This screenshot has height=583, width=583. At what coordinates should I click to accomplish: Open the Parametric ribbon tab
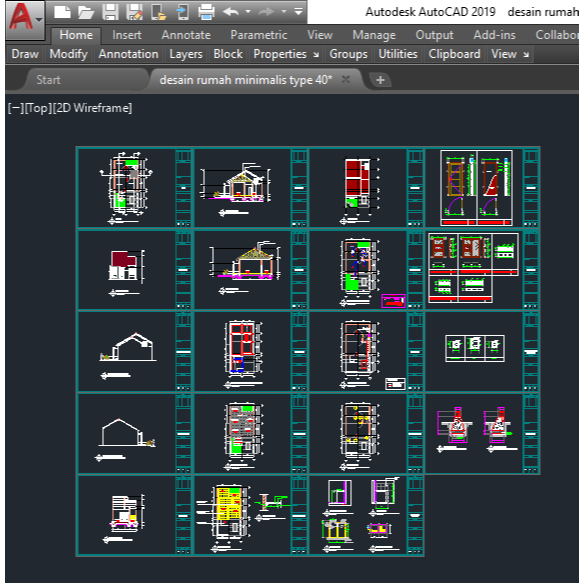click(x=259, y=35)
